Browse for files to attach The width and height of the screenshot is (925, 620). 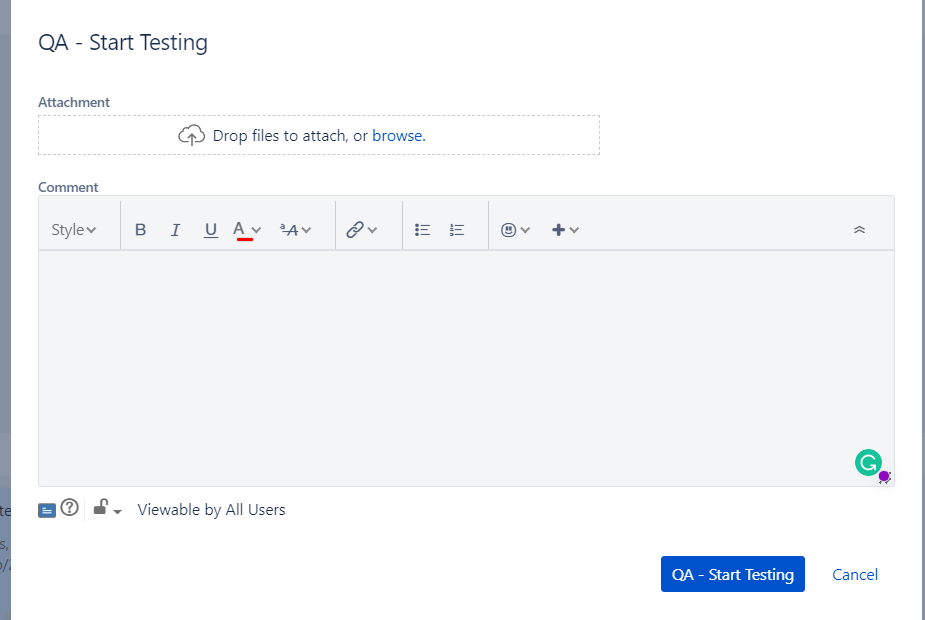(x=398, y=135)
